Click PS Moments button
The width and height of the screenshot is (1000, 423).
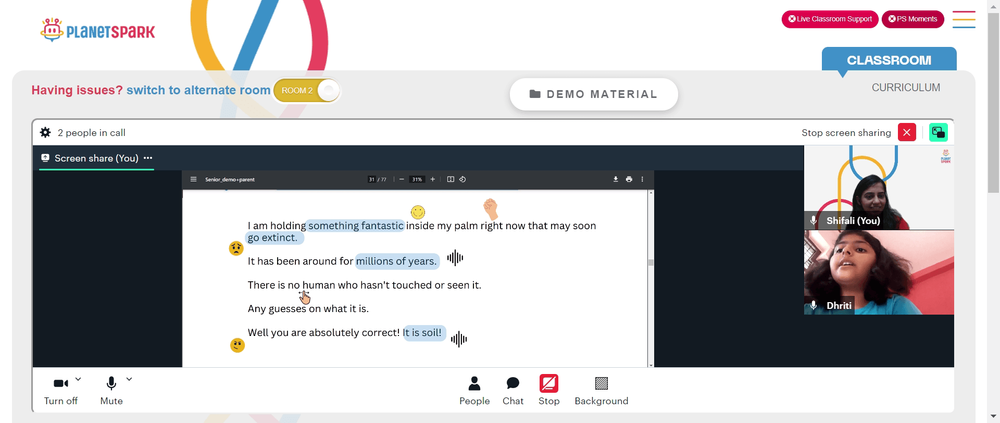pos(913,19)
